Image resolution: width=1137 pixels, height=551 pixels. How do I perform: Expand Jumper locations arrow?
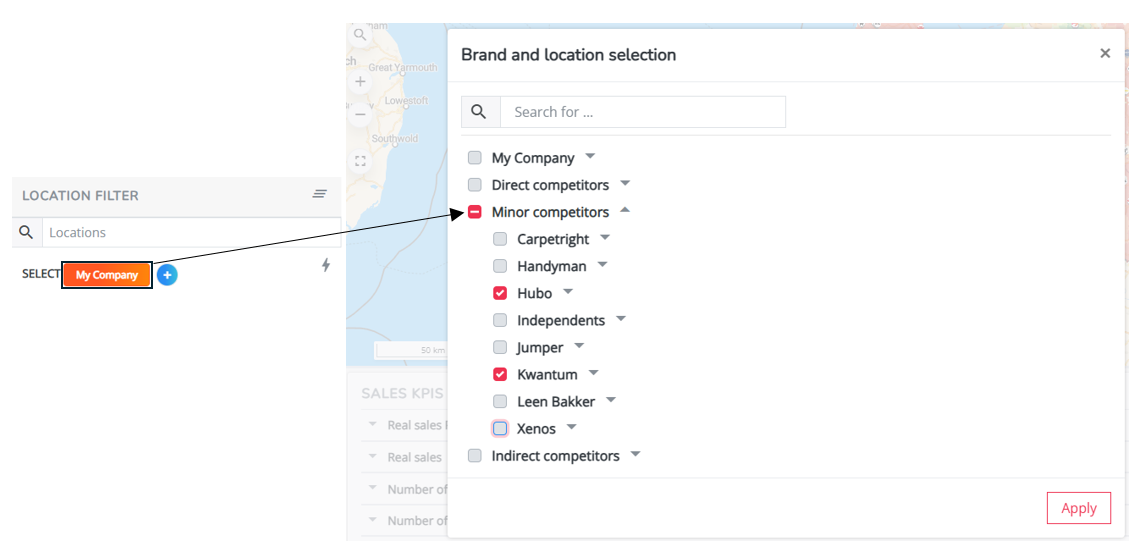579,345
